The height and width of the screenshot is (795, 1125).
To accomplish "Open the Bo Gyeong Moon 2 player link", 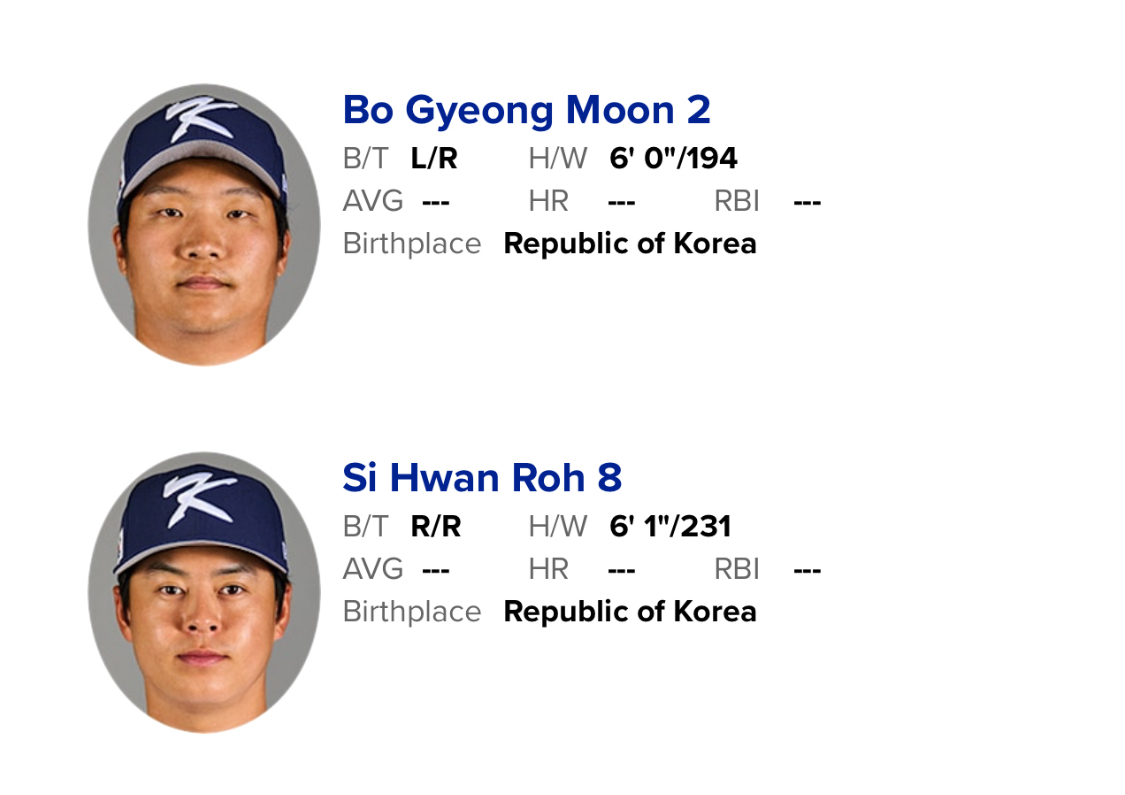I will click(x=526, y=111).
